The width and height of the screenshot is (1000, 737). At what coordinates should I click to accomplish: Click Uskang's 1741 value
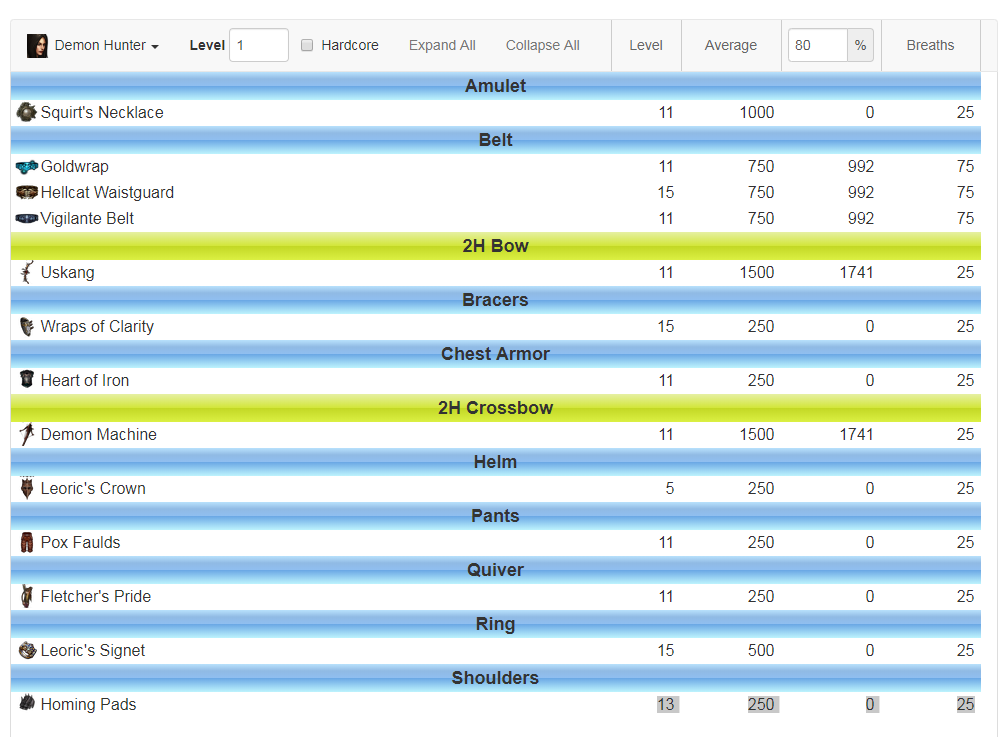857,272
